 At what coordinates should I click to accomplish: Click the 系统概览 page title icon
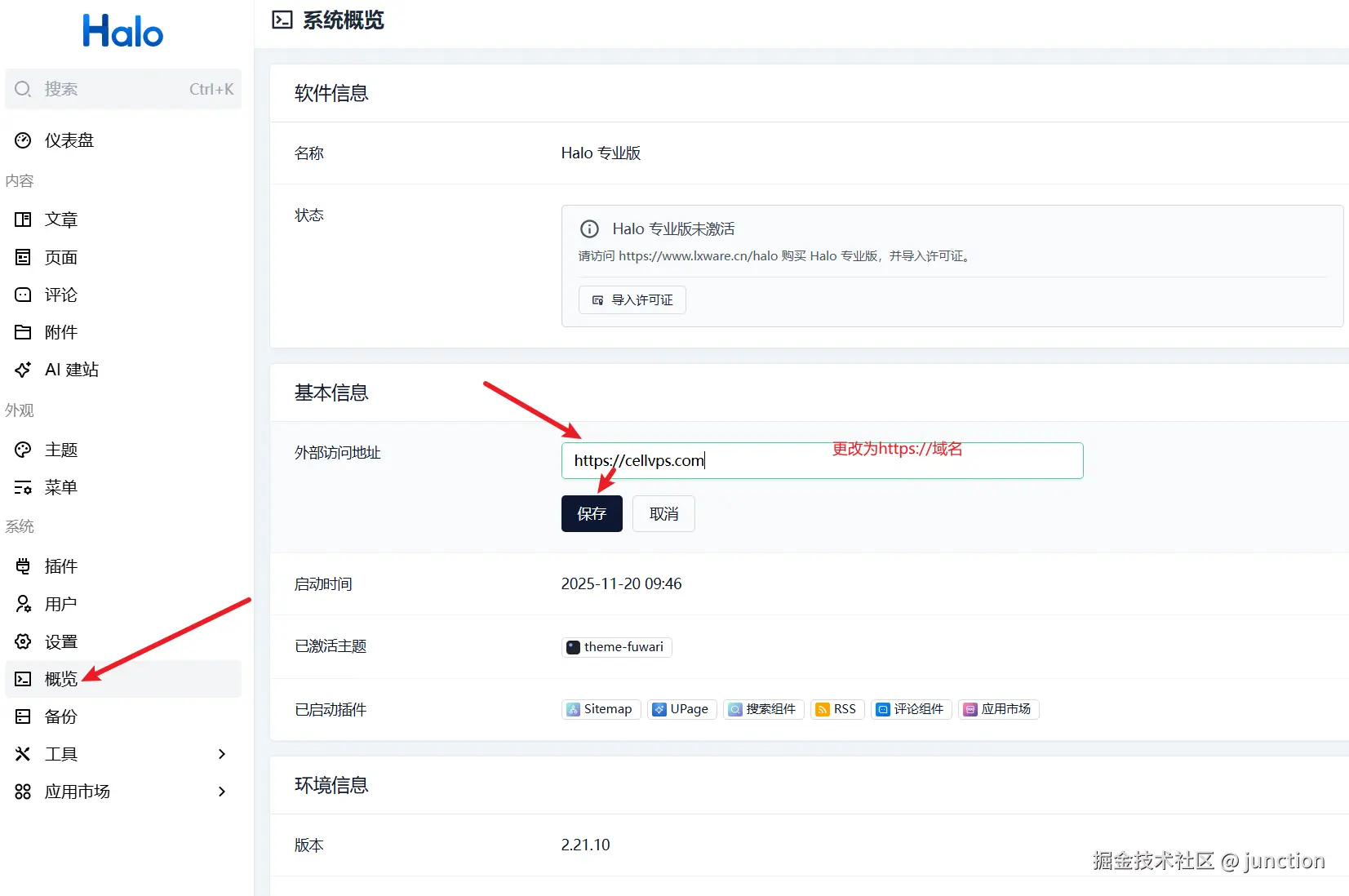click(282, 20)
